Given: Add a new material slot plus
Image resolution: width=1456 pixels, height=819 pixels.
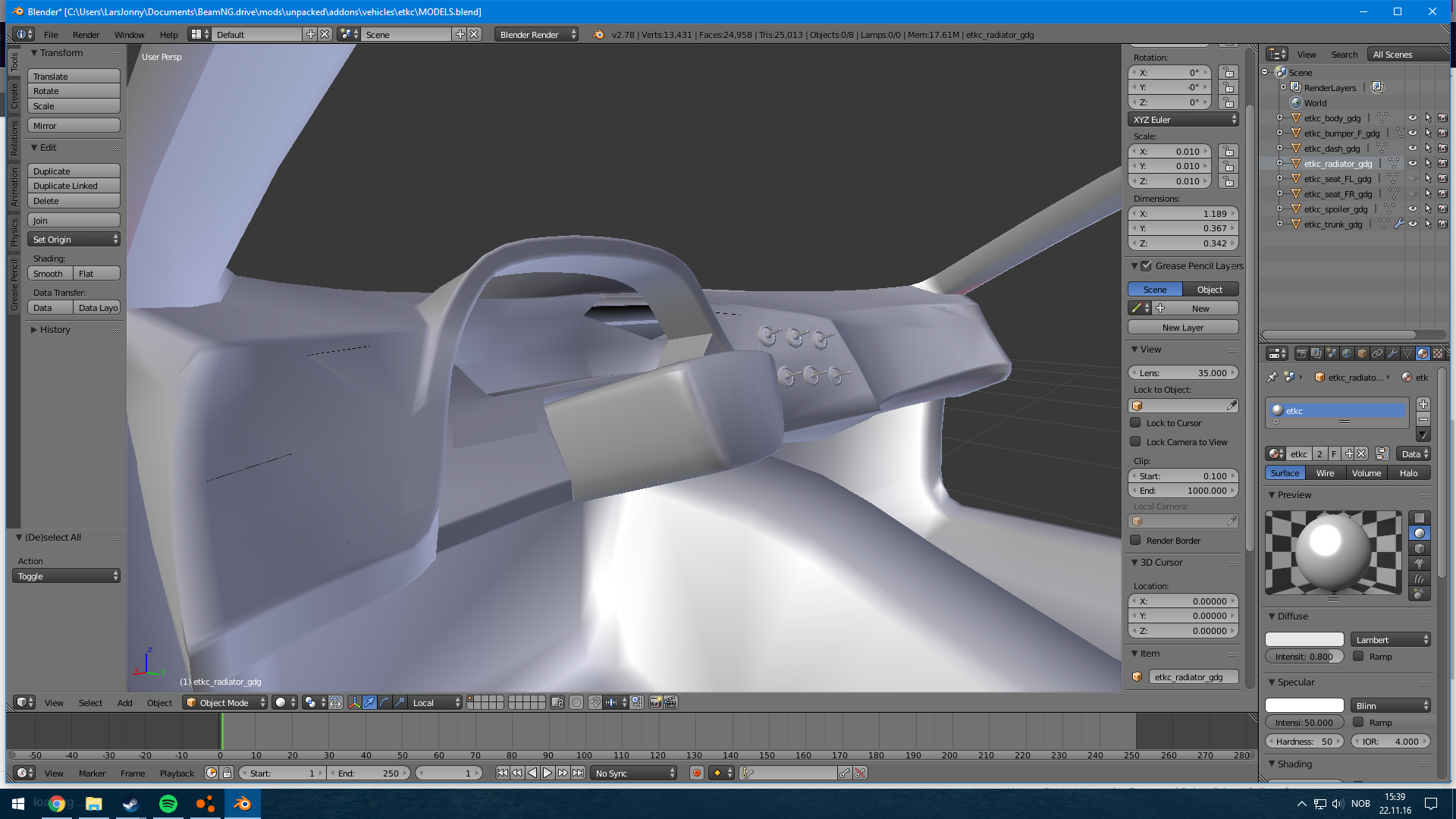Looking at the screenshot, I should [x=1423, y=404].
